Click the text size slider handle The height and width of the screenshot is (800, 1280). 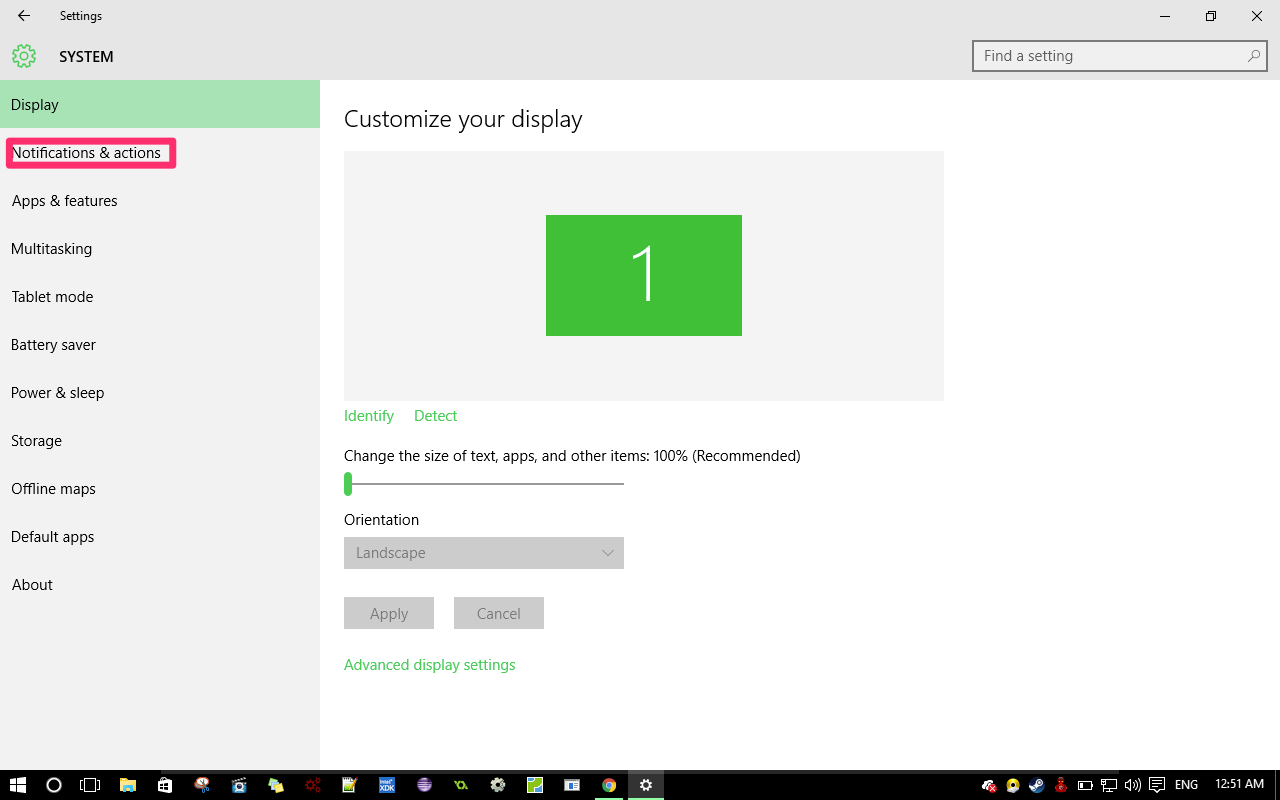349,483
